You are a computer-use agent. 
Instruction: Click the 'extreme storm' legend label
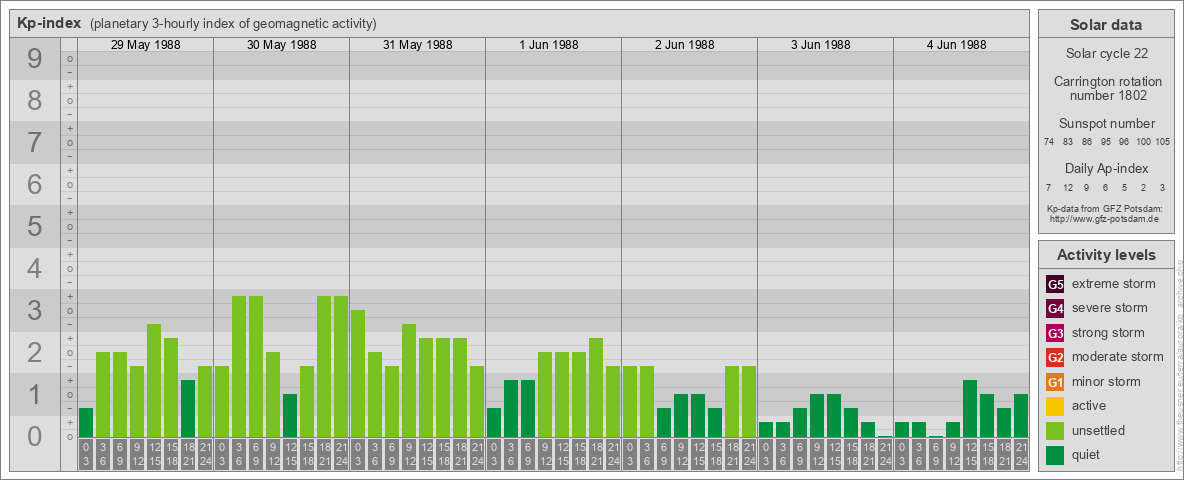(1114, 284)
